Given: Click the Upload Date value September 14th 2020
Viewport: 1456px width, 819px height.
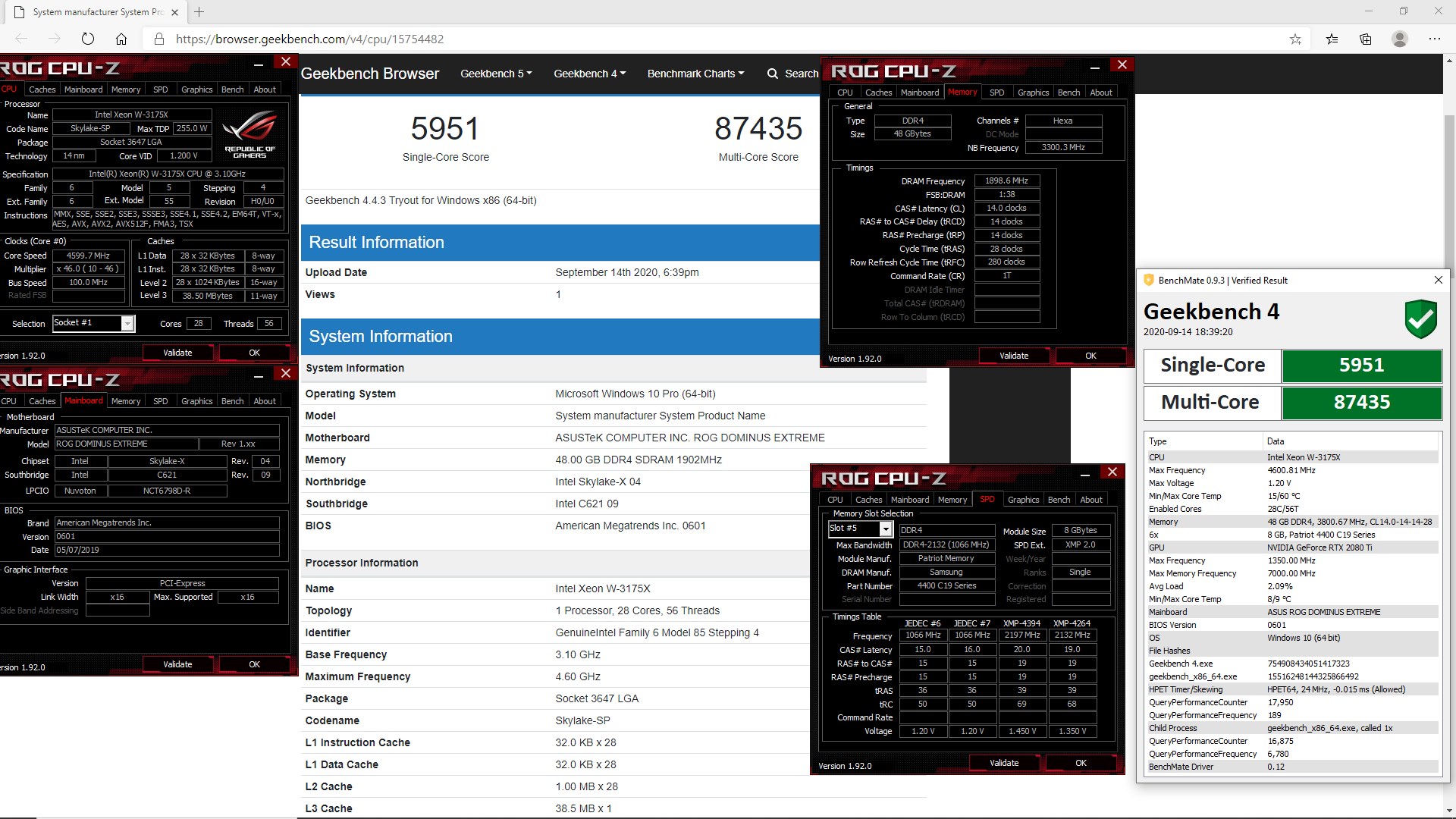Looking at the screenshot, I should 627,272.
